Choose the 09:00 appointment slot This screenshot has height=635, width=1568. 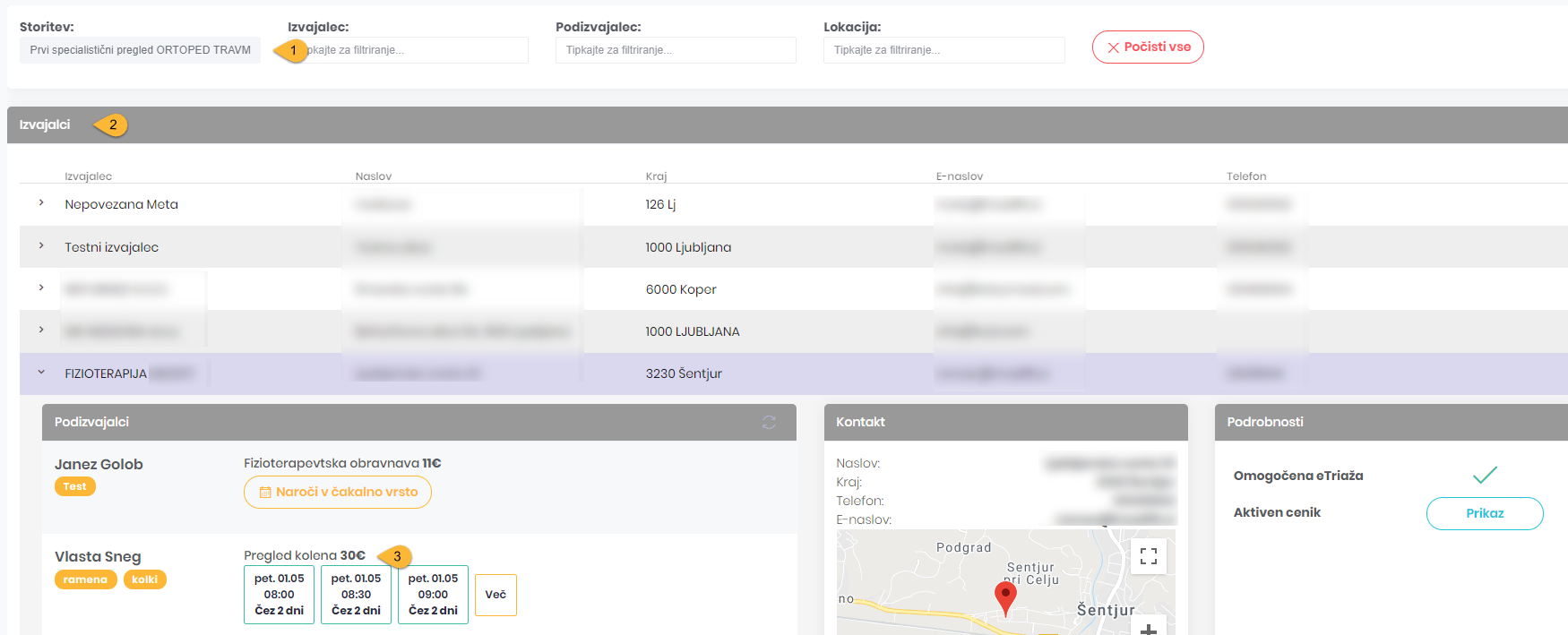433,595
